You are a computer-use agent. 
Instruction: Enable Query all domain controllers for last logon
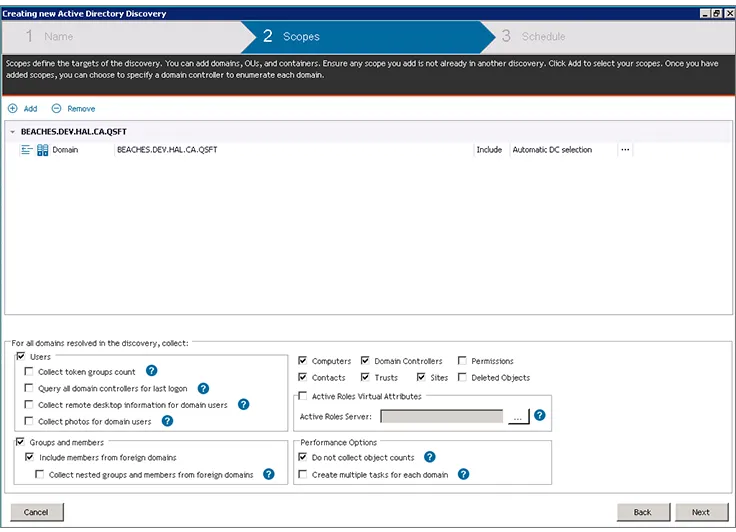pyautogui.click(x=29, y=388)
